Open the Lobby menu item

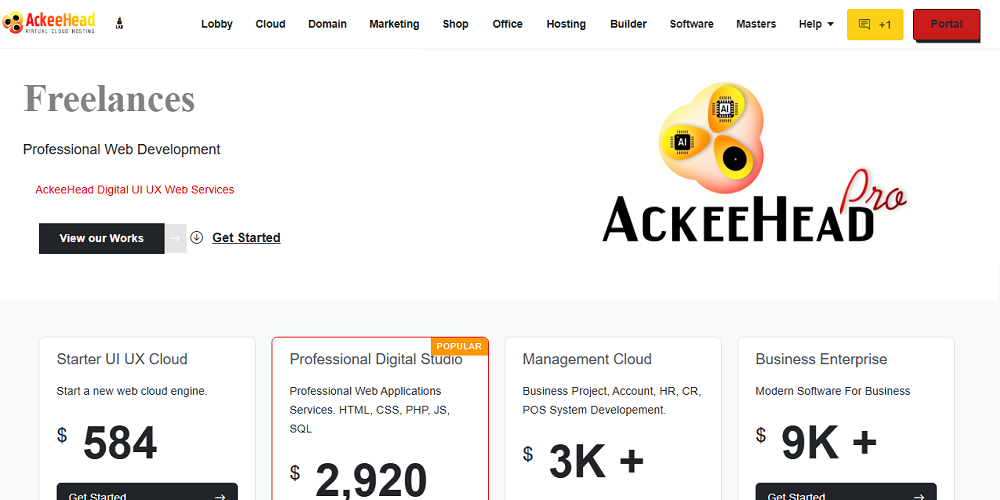pyautogui.click(x=217, y=24)
